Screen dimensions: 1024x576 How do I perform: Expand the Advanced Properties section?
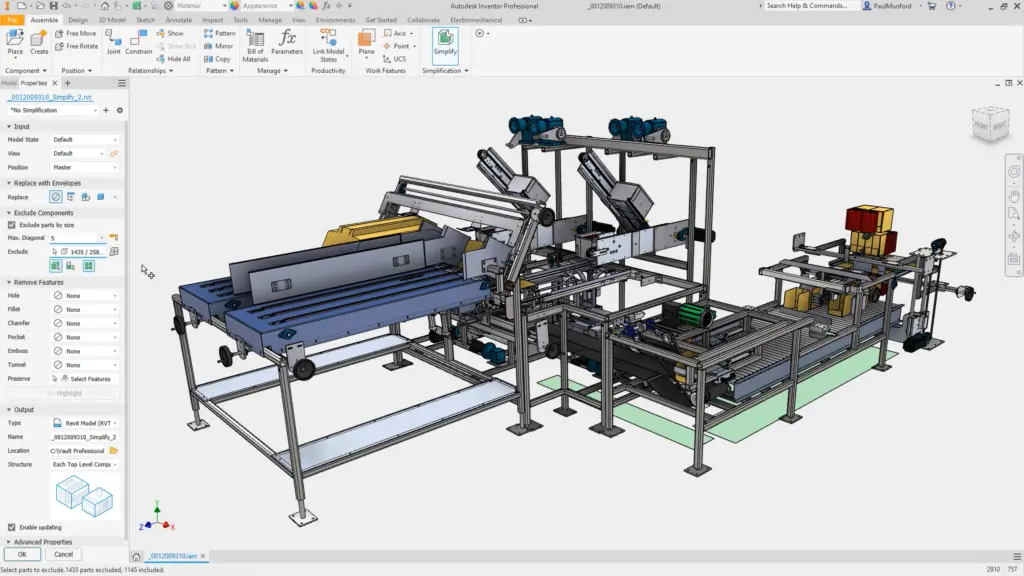40,541
